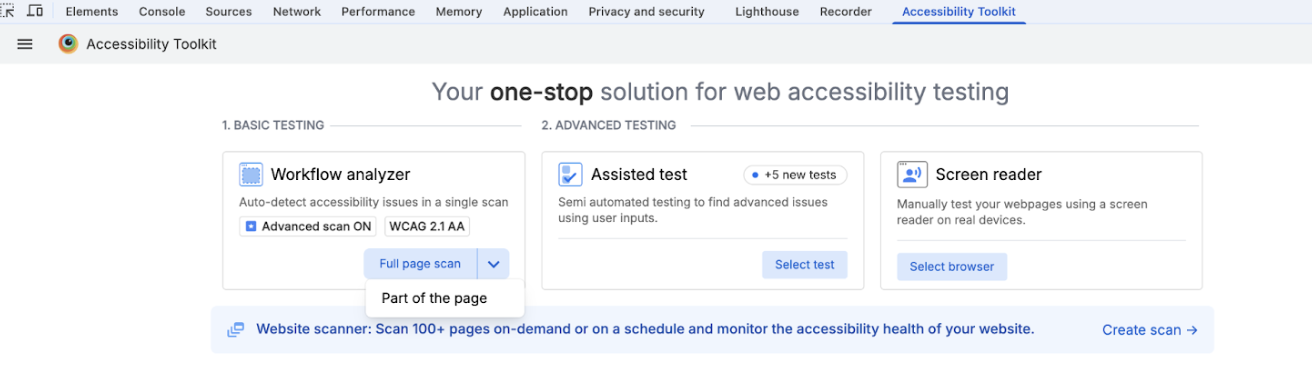Switch to the Application tab
Image resolution: width=1312 pixels, height=386 pixels.
pyautogui.click(x=535, y=12)
